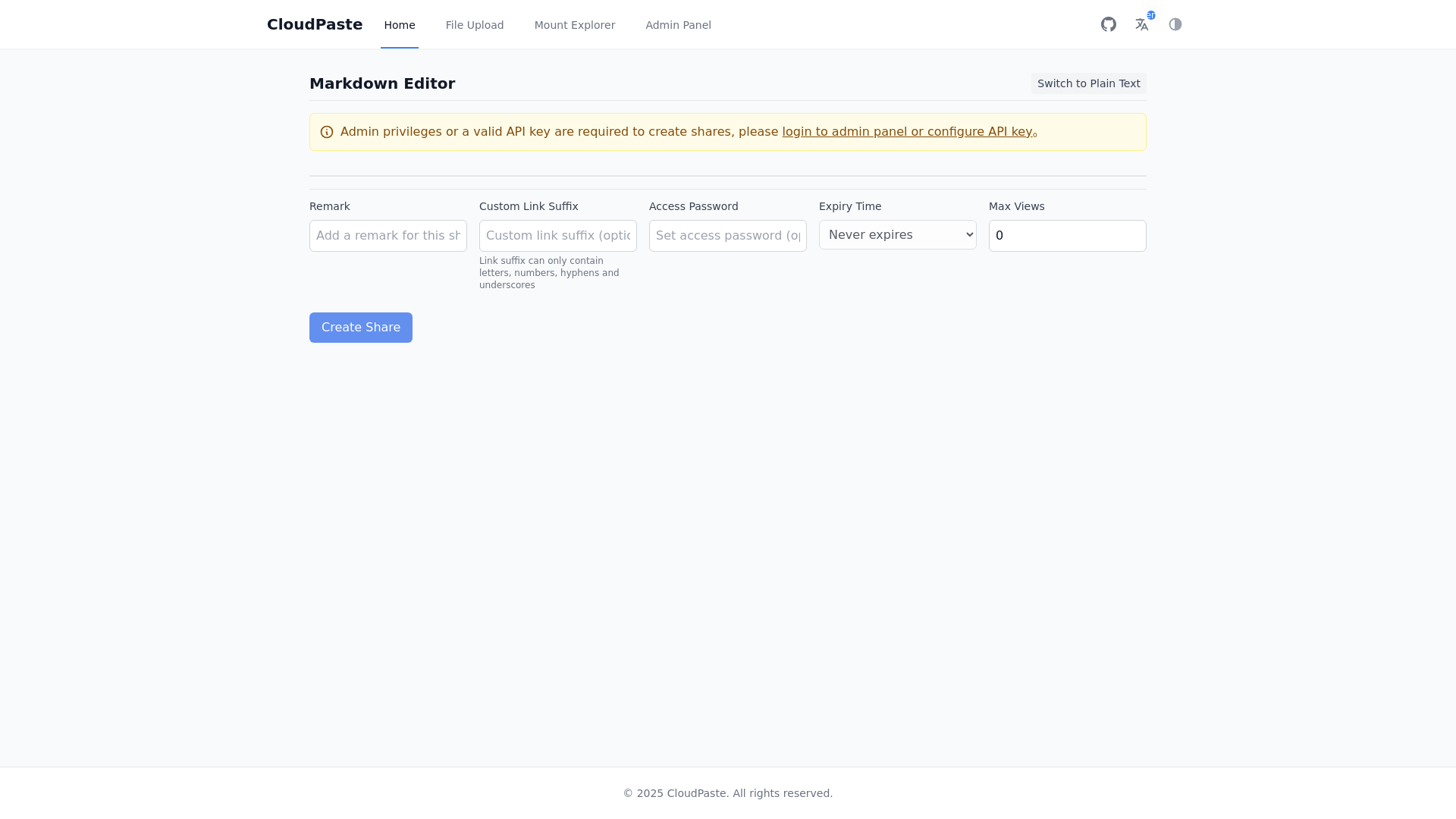Click the Remark label
This screenshot has height=819, width=1456.
[330, 206]
